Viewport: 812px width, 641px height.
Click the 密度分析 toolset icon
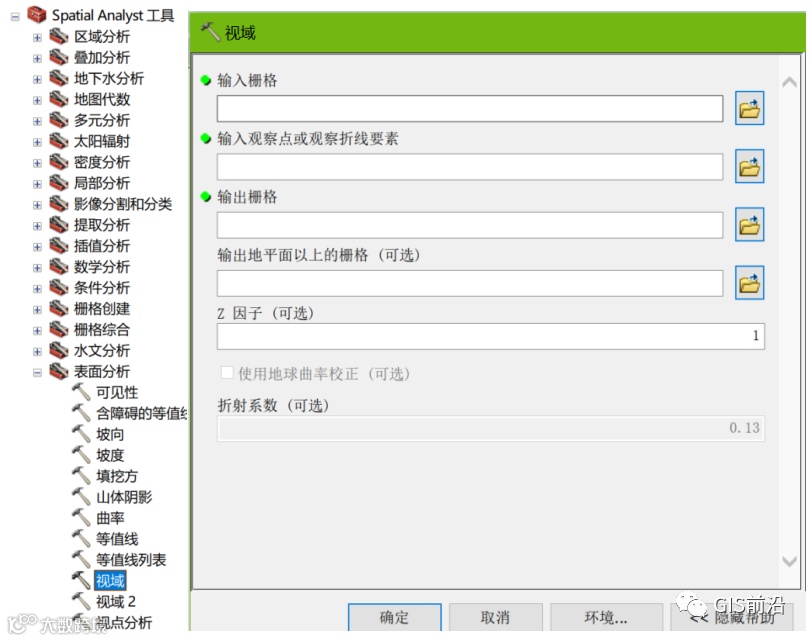click(x=59, y=162)
